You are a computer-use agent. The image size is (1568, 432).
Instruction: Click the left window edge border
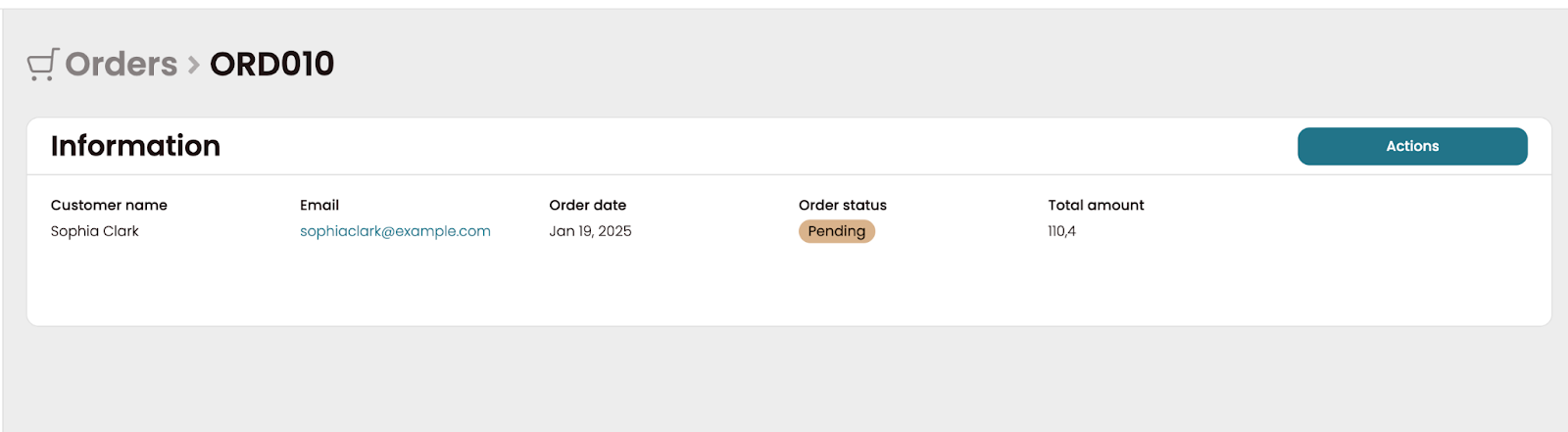[x=2, y=220]
